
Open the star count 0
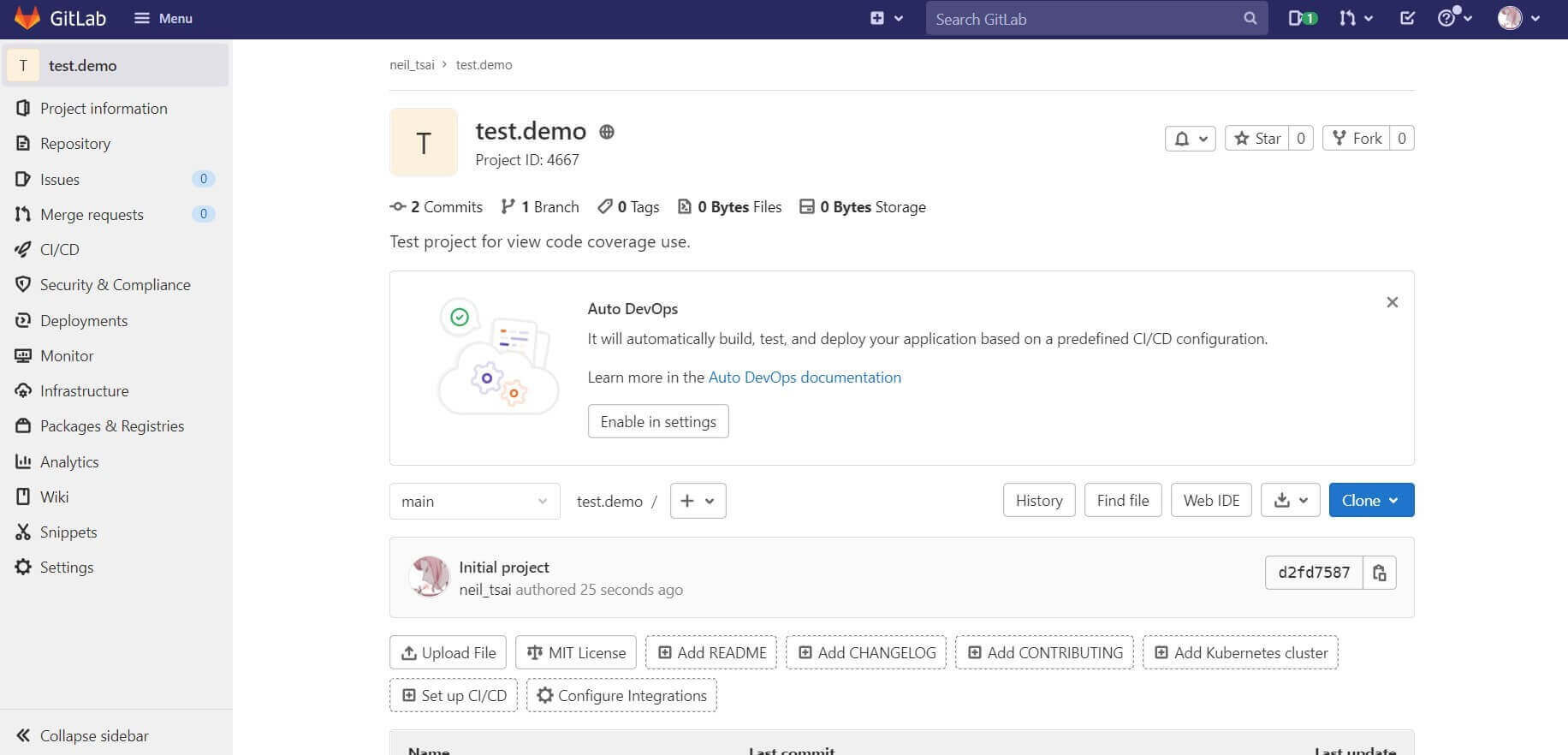point(1301,139)
